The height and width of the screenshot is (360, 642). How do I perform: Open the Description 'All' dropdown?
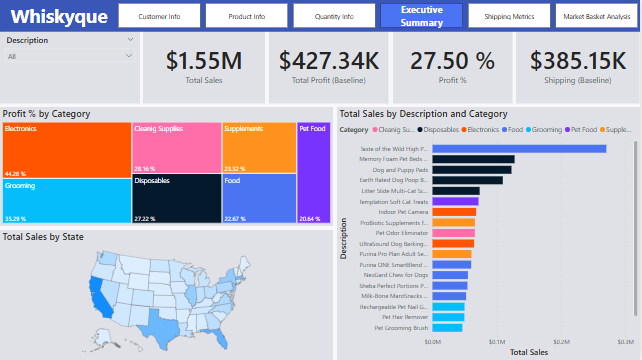70,56
